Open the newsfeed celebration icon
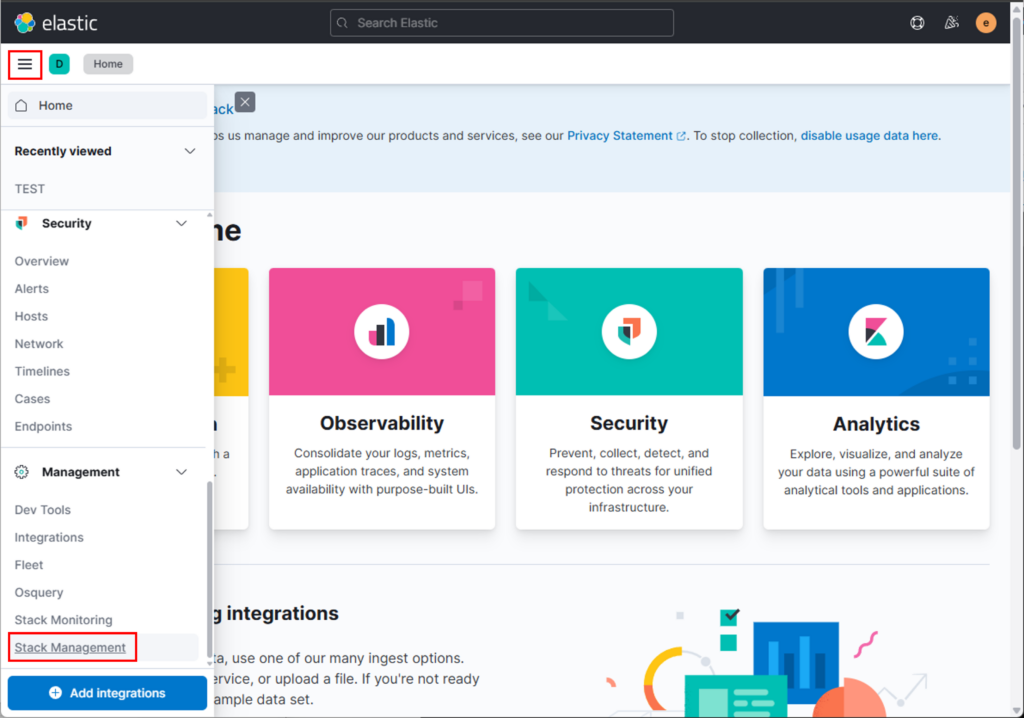1024x718 pixels. tap(952, 23)
